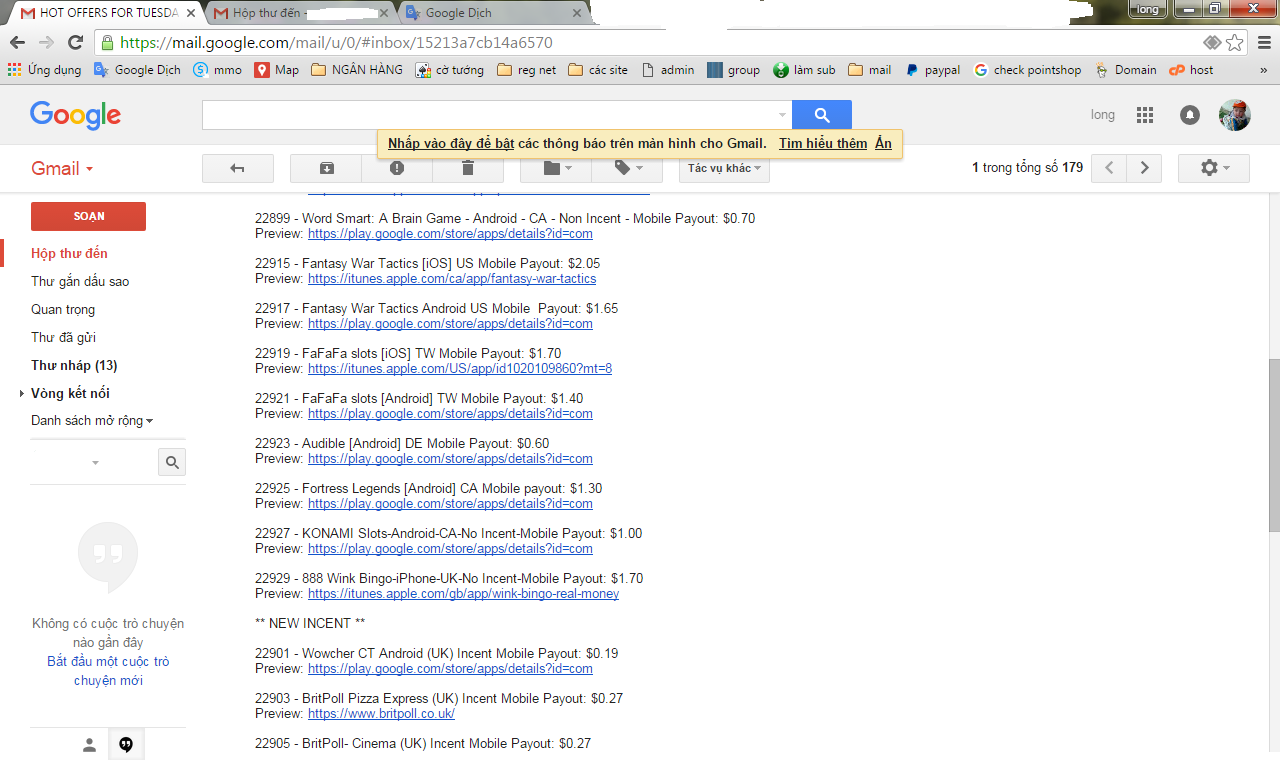Open chat status dropdown arrow
The image size is (1280, 760).
tap(95, 463)
